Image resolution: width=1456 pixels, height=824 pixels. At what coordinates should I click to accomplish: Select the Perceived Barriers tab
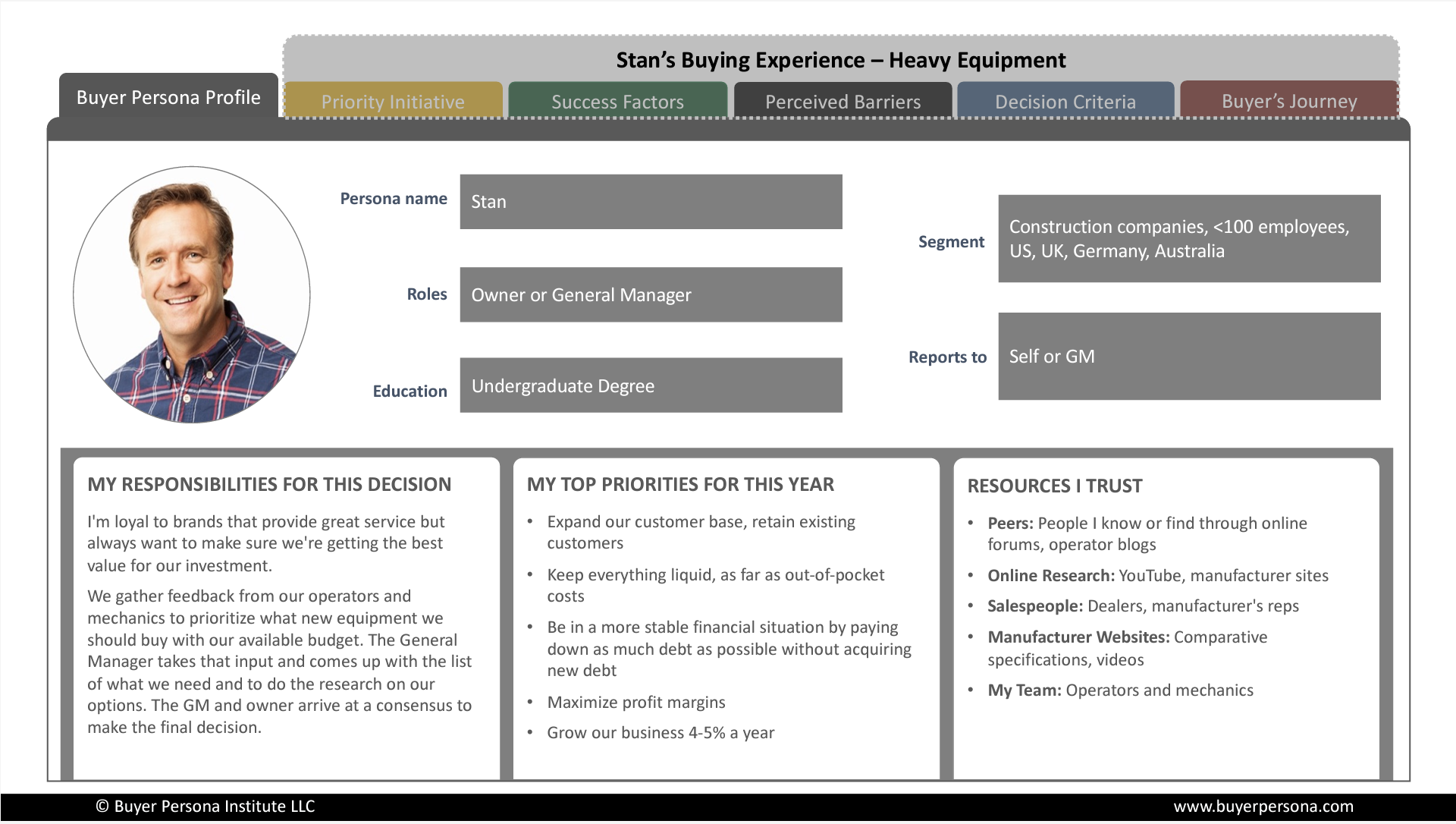click(x=842, y=101)
